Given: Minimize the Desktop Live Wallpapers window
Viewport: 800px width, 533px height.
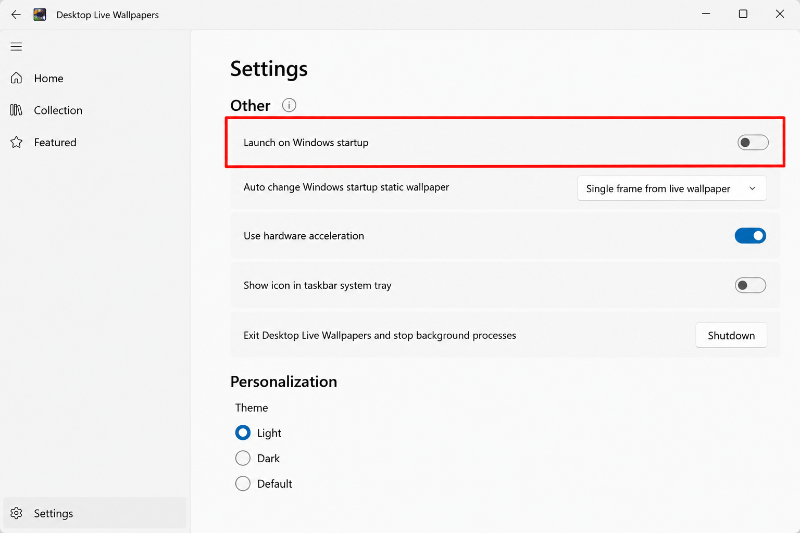Looking at the screenshot, I should [706, 14].
